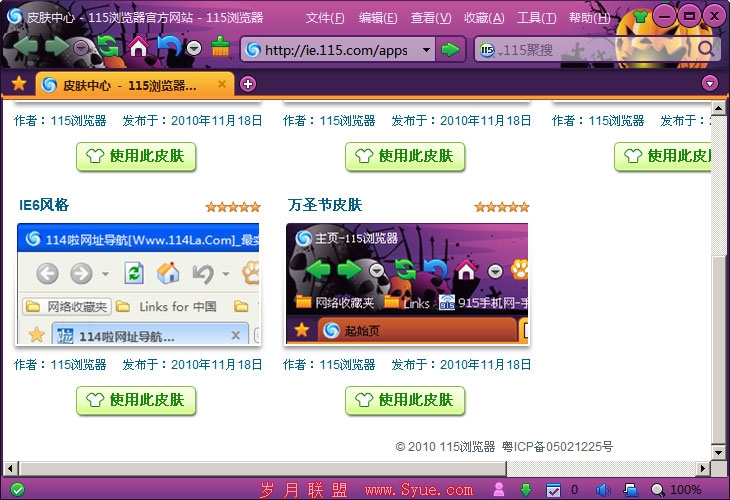Add a new tab with the plus button
Viewport: 730px width, 500px height.
pyautogui.click(x=248, y=84)
